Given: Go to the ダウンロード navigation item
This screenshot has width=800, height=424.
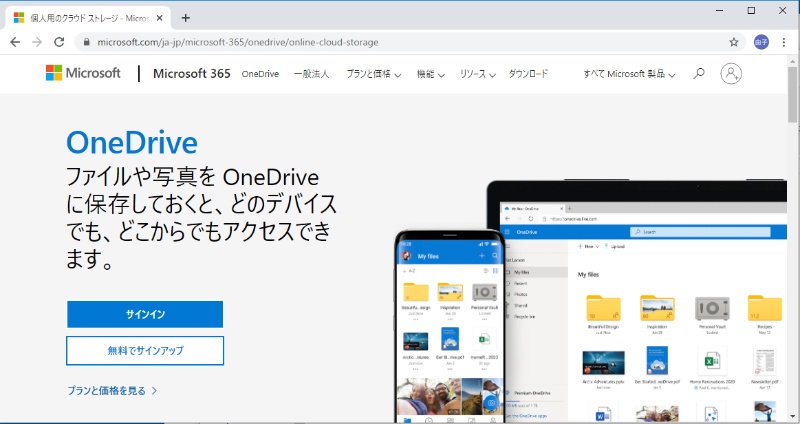Looking at the screenshot, I should (x=528, y=74).
